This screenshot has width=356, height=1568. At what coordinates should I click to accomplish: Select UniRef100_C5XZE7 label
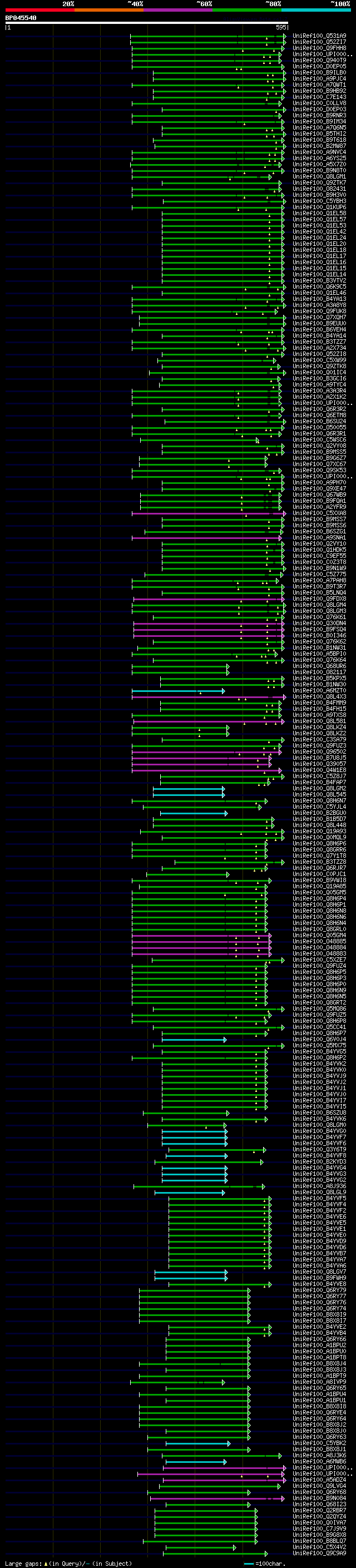319,960
